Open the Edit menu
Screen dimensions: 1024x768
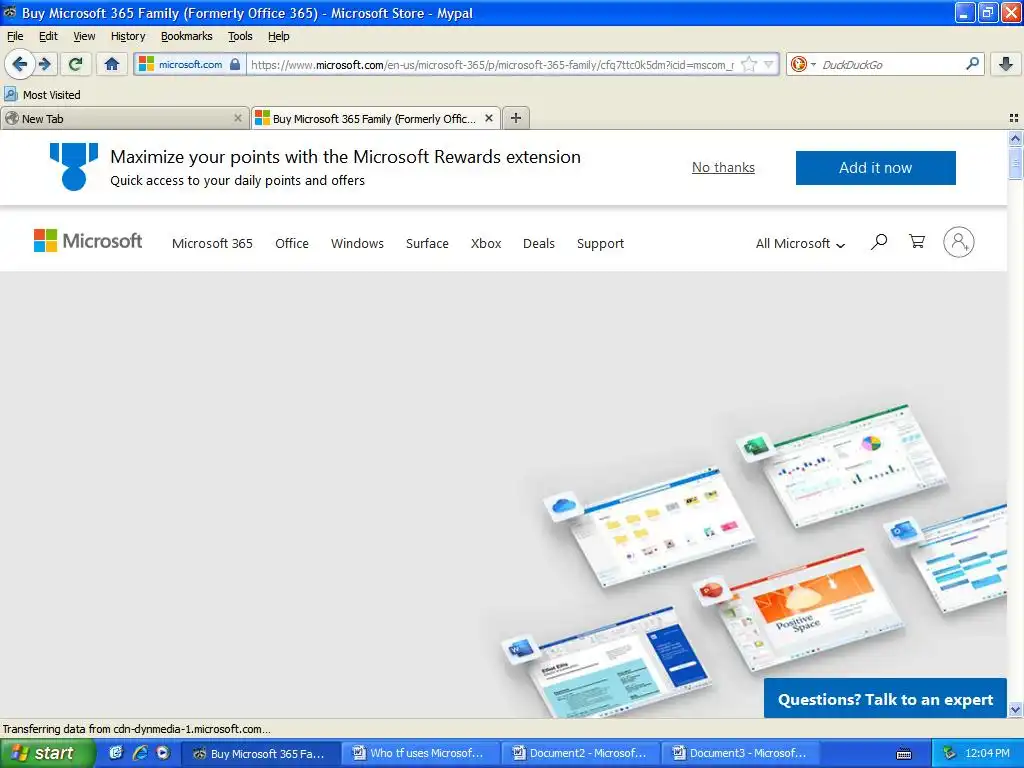(x=48, y=36)
